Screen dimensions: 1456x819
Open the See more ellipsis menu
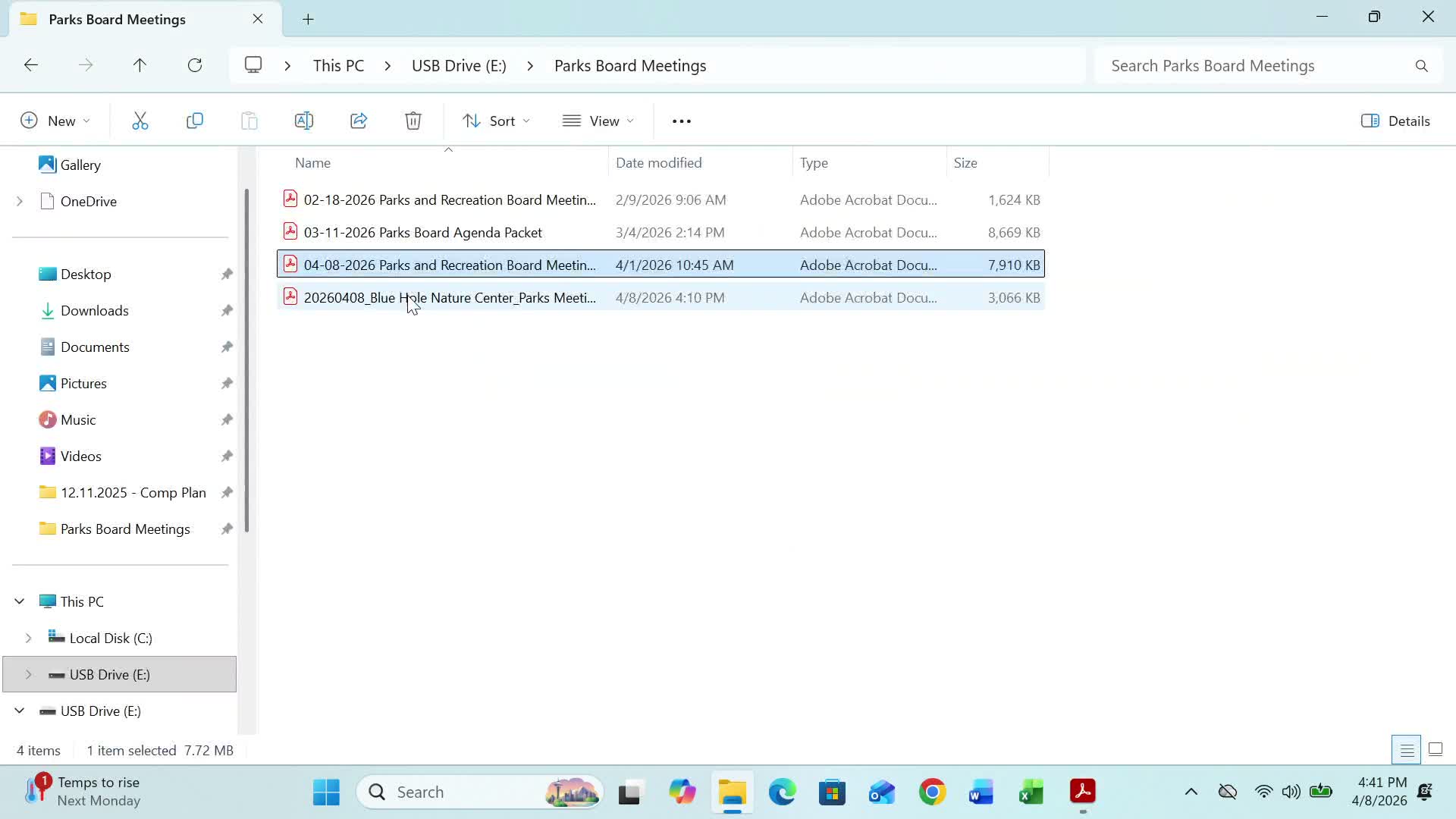[682, 121]
